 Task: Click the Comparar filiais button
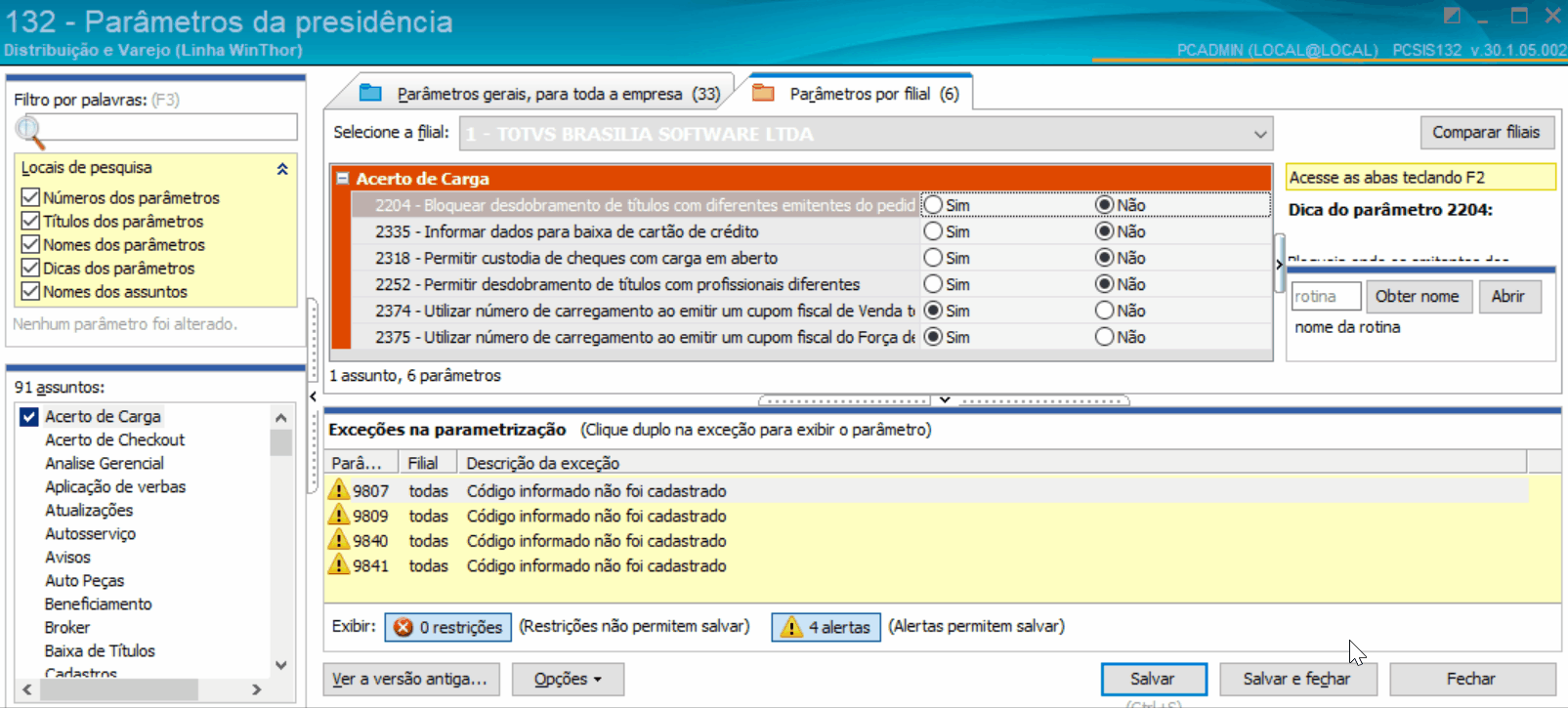[x=1486, y=132]
